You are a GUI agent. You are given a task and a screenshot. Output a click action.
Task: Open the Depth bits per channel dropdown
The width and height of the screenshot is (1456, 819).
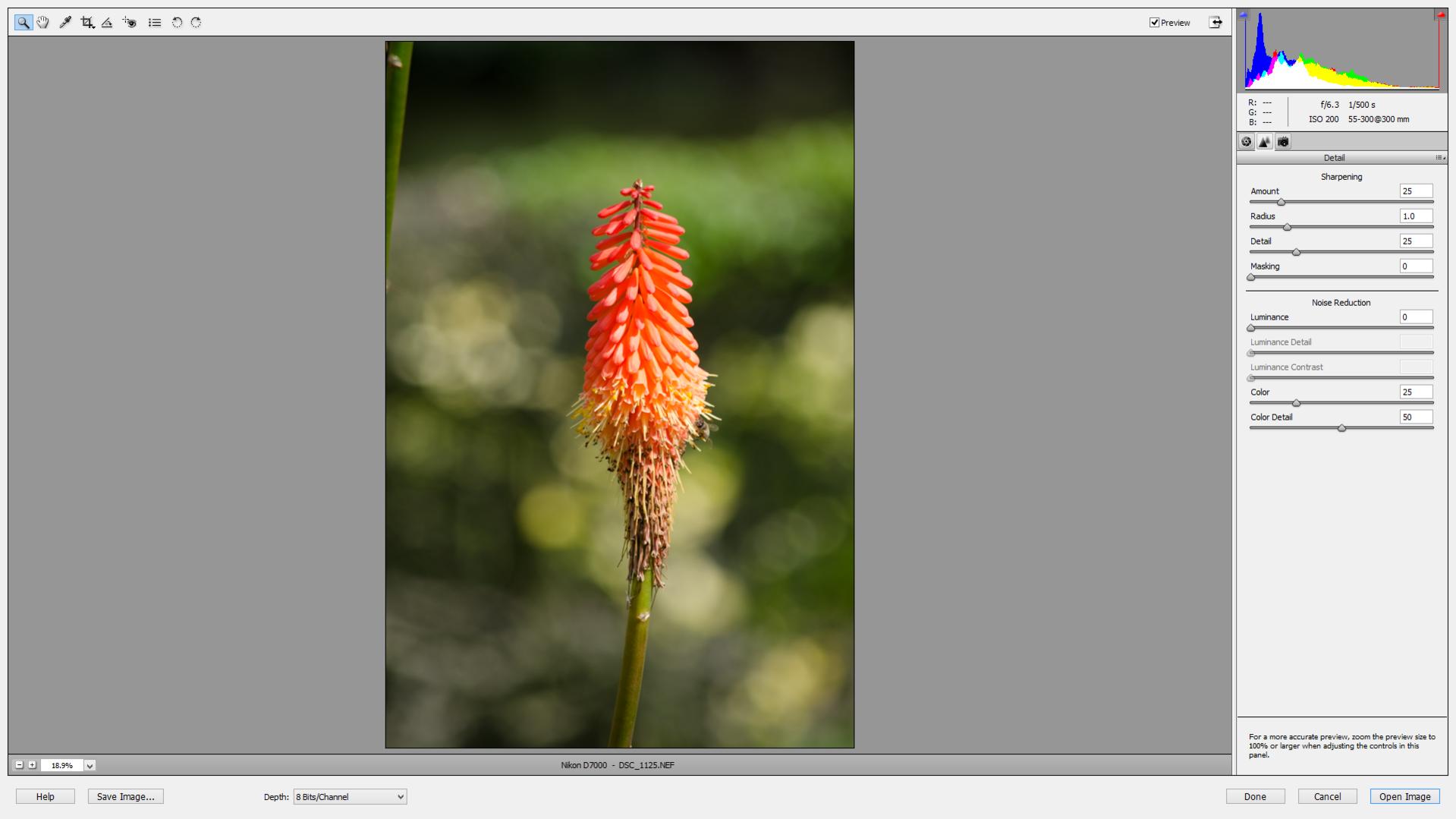coord(350,797)
